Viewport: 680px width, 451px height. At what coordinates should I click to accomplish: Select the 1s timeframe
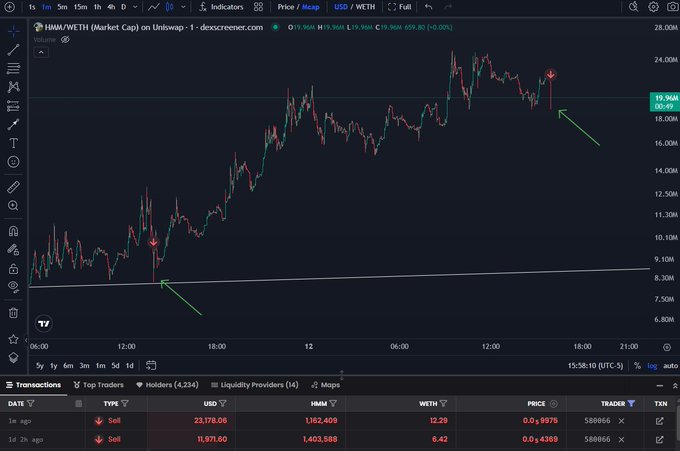coord(32,7)
